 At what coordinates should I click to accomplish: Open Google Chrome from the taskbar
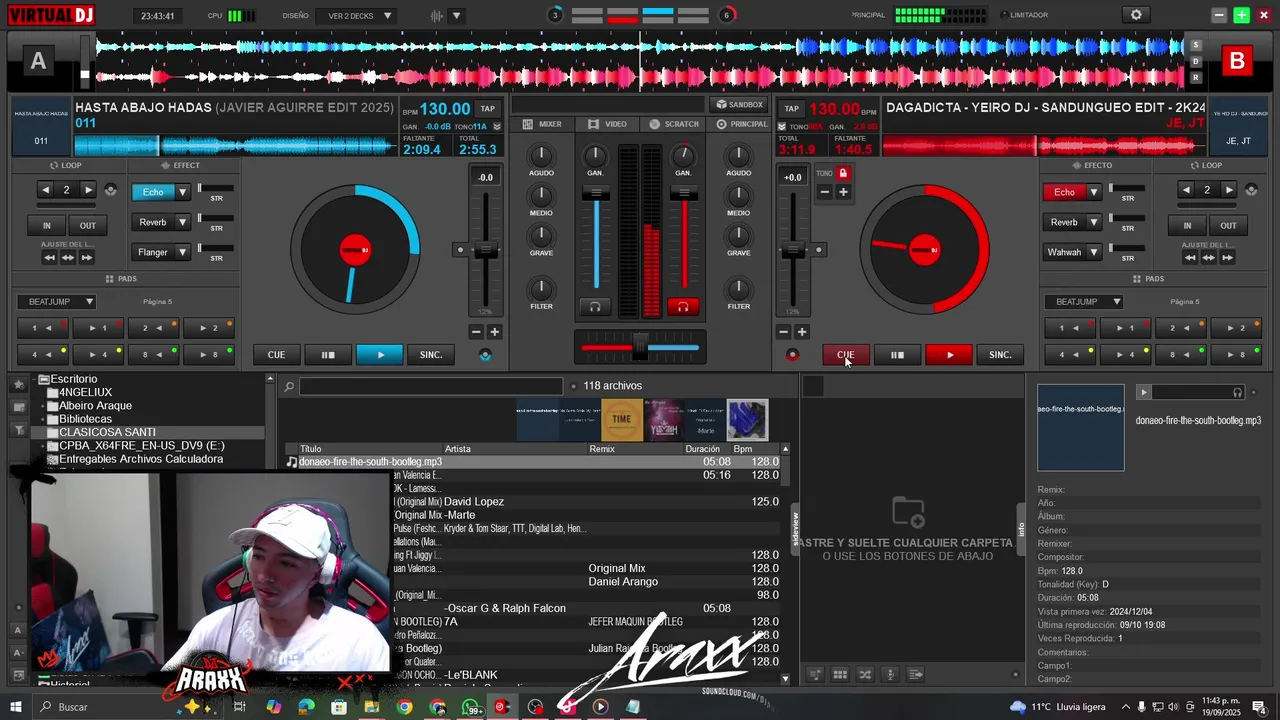click(404, 707)
